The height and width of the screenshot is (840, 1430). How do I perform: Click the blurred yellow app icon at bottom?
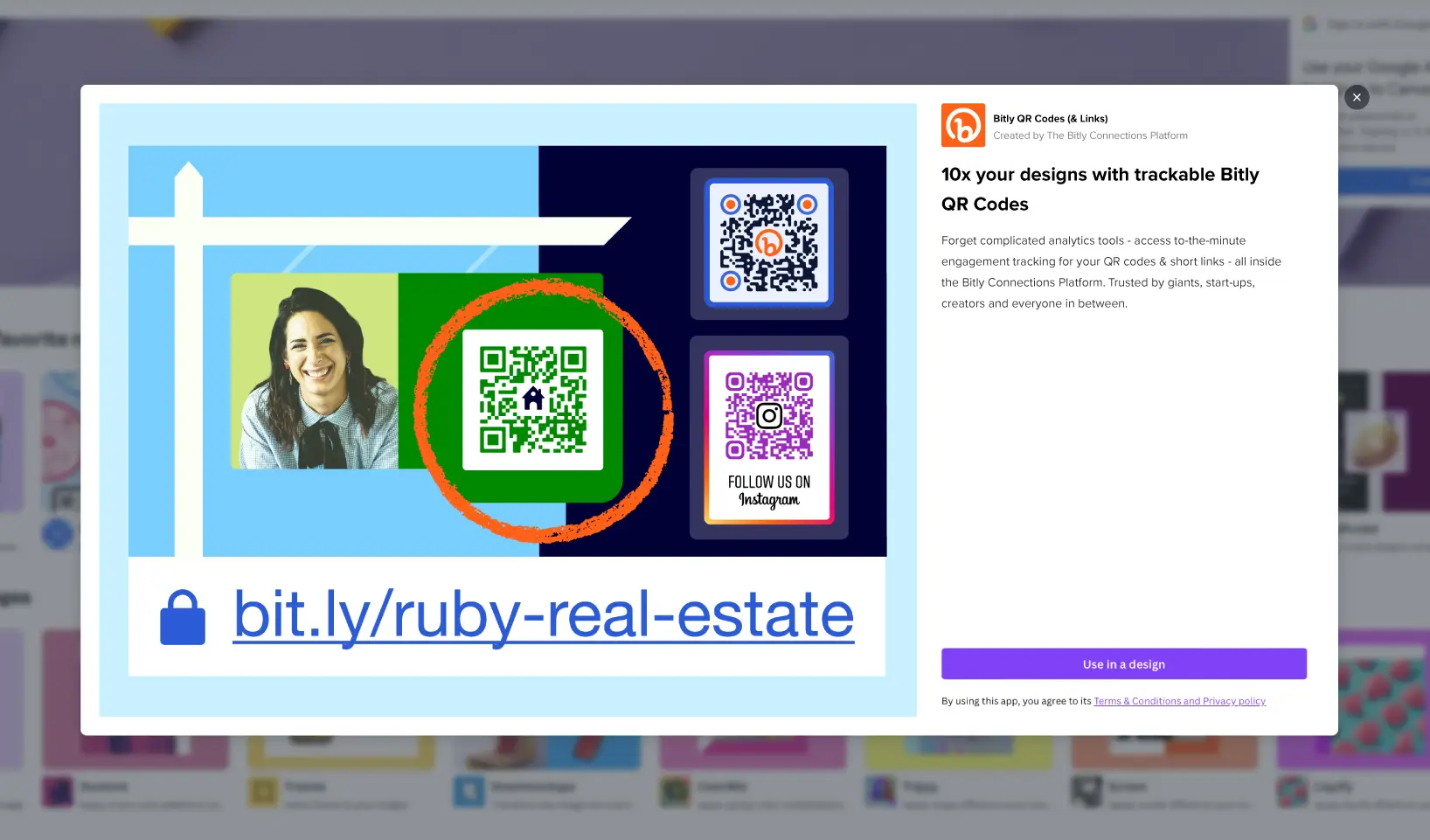point(263,792)
